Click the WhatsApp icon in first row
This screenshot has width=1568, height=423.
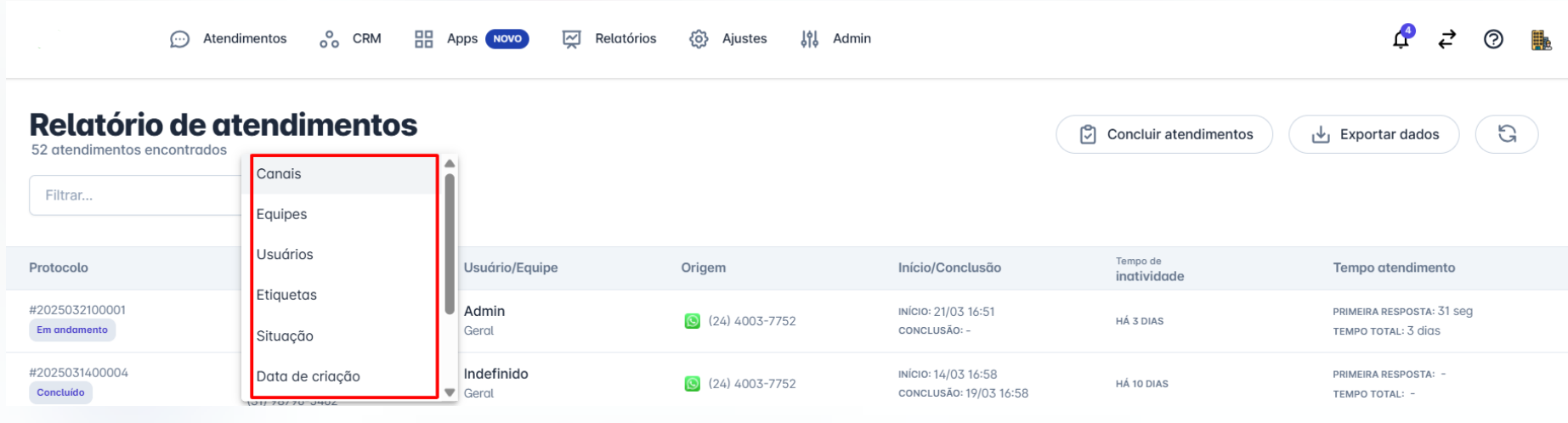coord(692,321)
